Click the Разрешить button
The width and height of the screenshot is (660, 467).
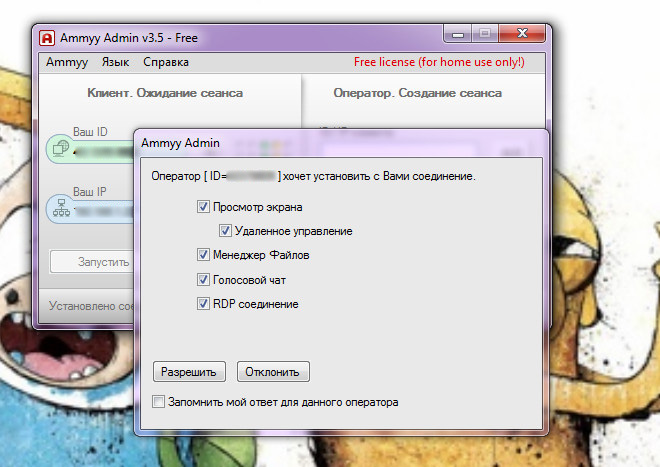pos(189,372)
